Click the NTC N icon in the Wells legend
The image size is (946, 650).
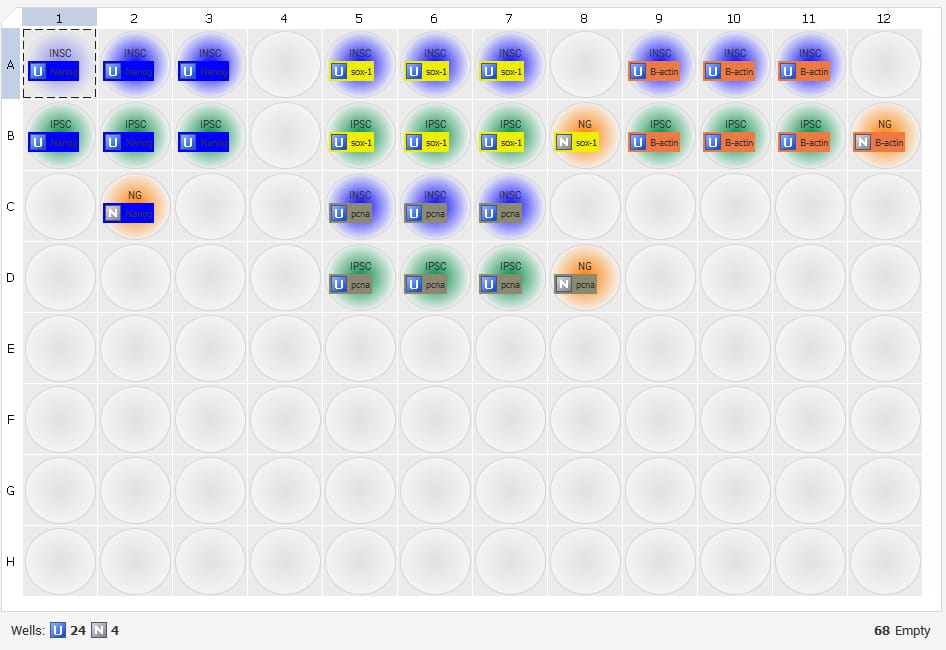(x=99, y=630)
